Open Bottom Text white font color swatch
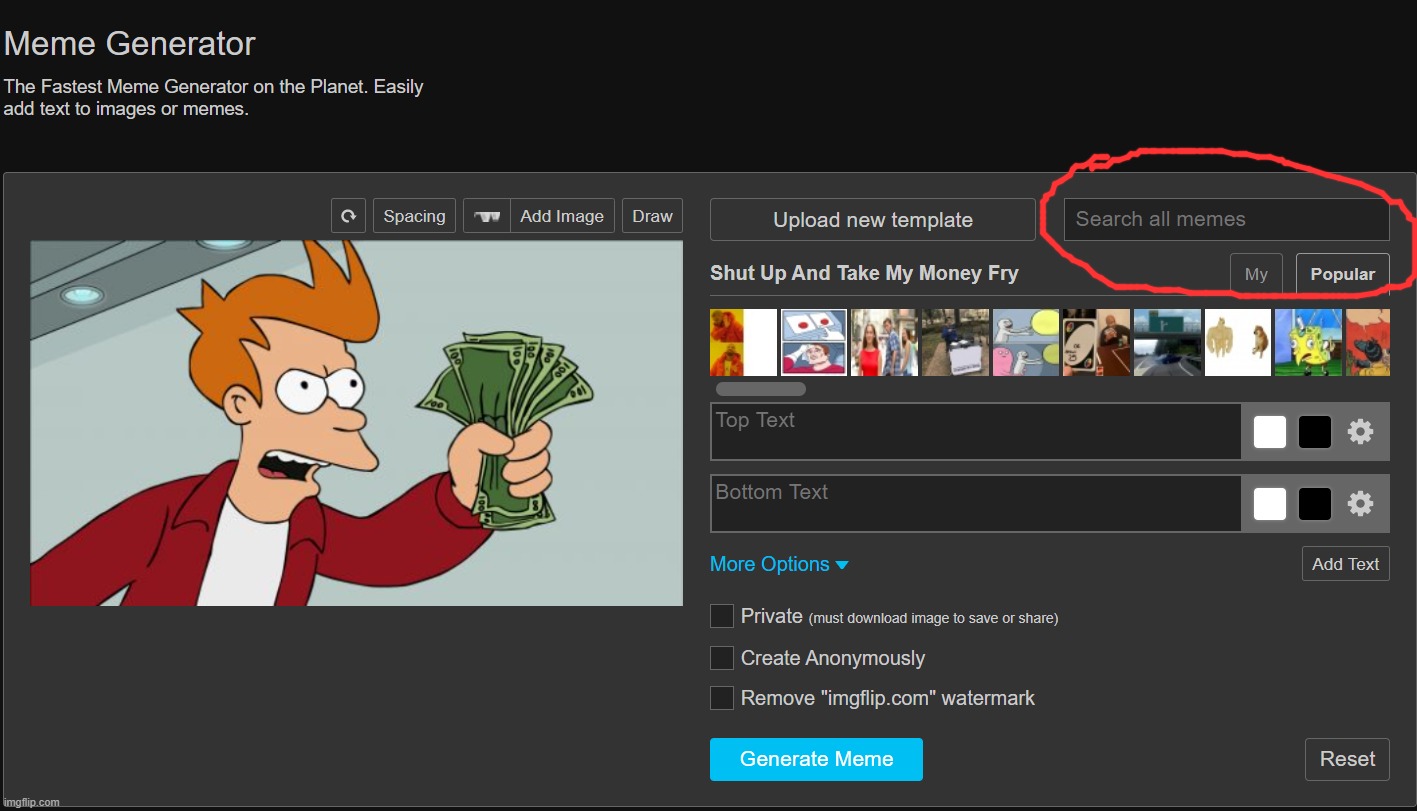The image size is (1417, 811). coord(1270,504)
